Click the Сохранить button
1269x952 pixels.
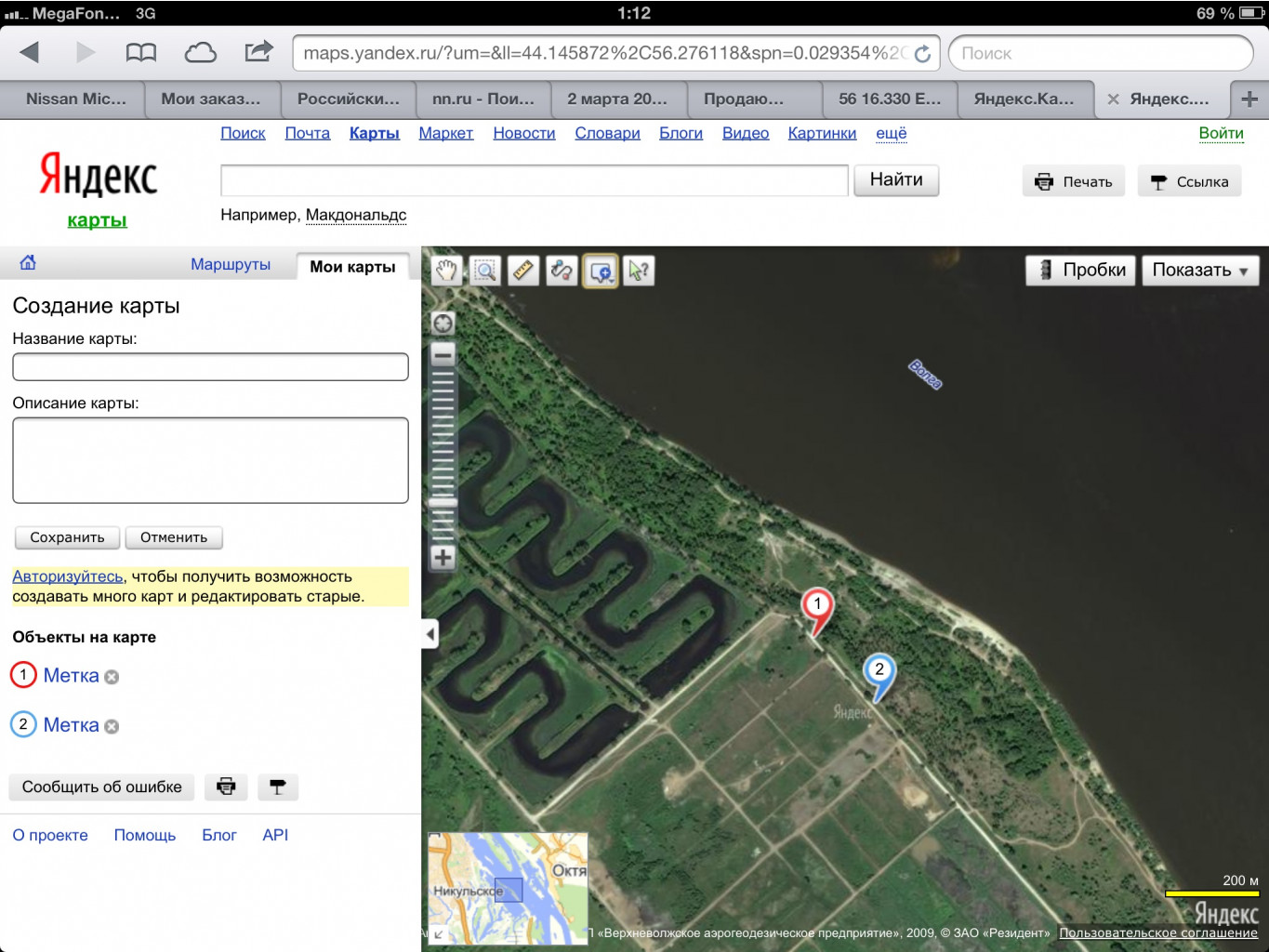[x=67, y=537]
